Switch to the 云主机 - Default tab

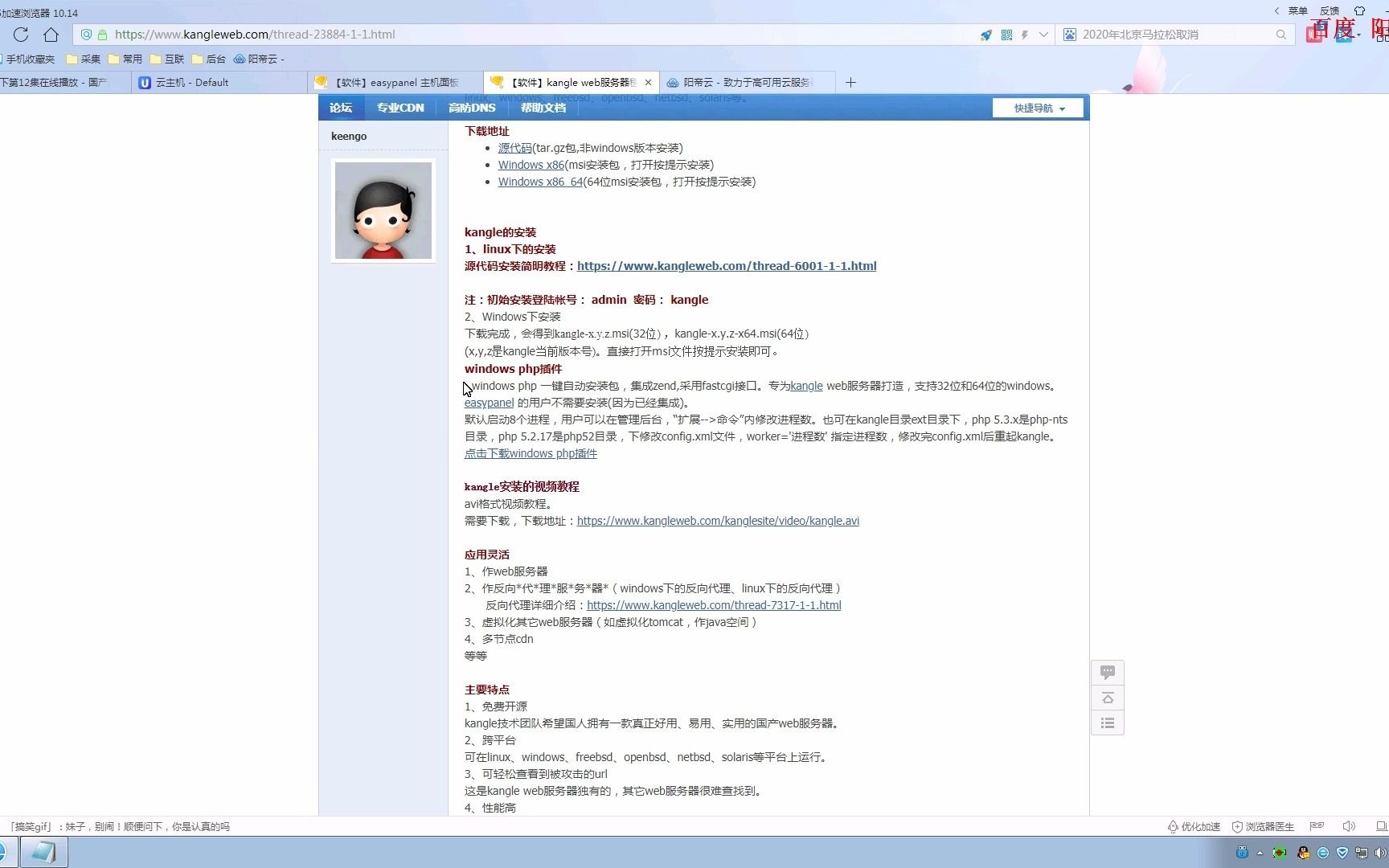coord(219,82)
